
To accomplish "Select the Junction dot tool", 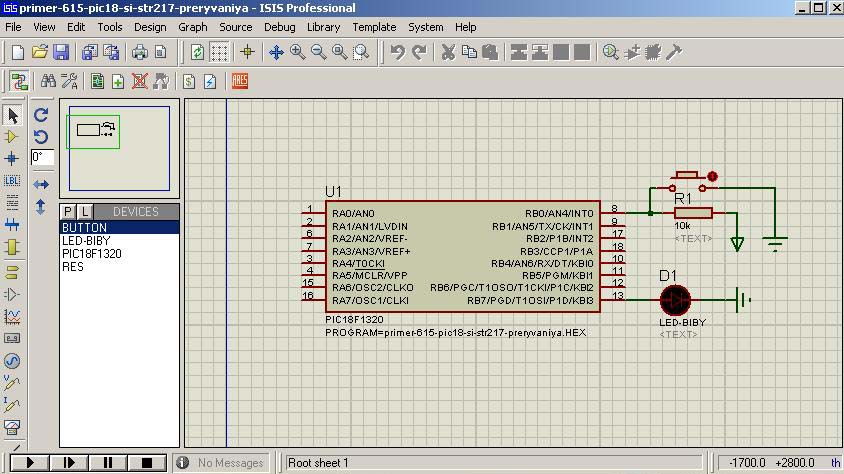I will 12,159.
